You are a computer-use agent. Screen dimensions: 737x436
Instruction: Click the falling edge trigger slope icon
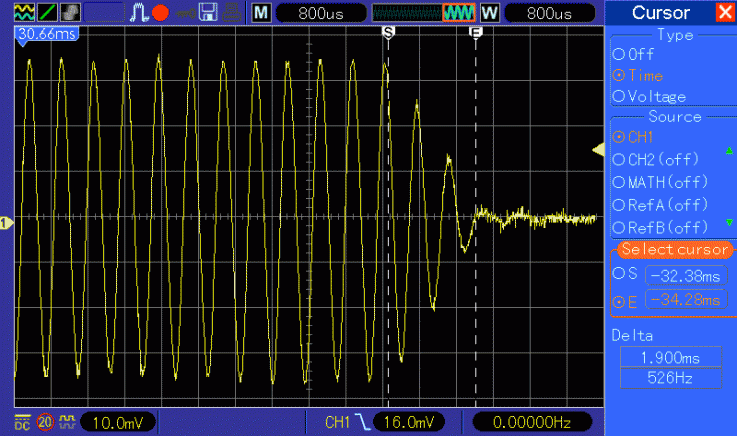pos(363,422)
